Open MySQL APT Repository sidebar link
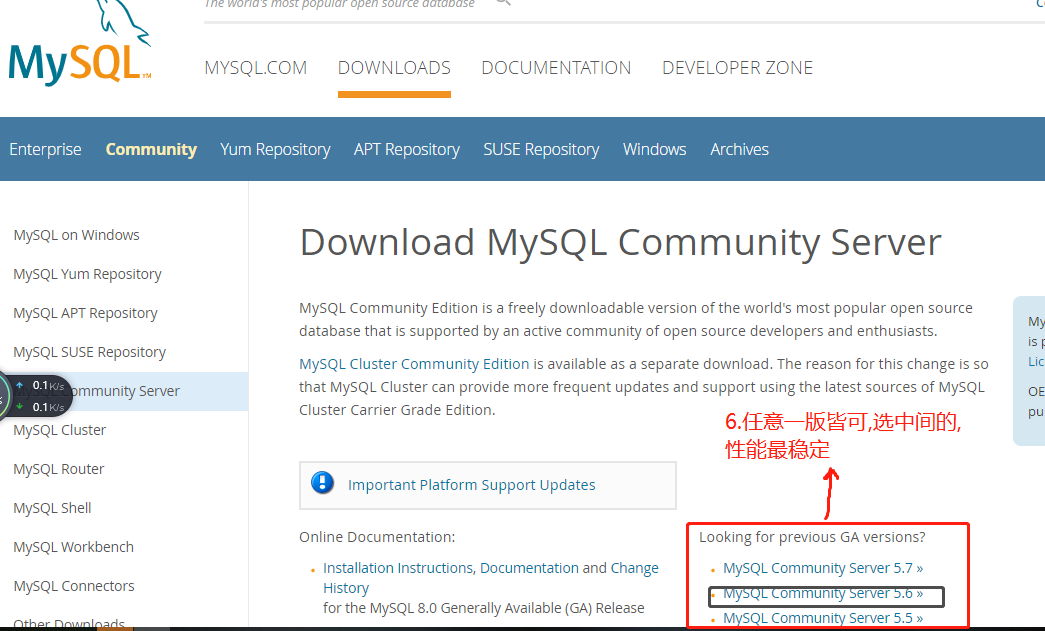The image size is (1045, 631). [x=85, y=313]
